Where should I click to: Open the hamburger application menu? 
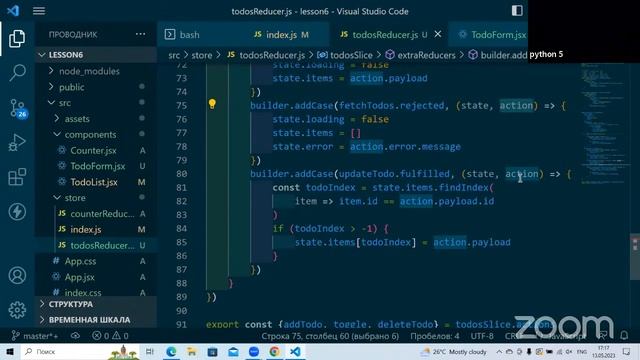pos(39,11)
